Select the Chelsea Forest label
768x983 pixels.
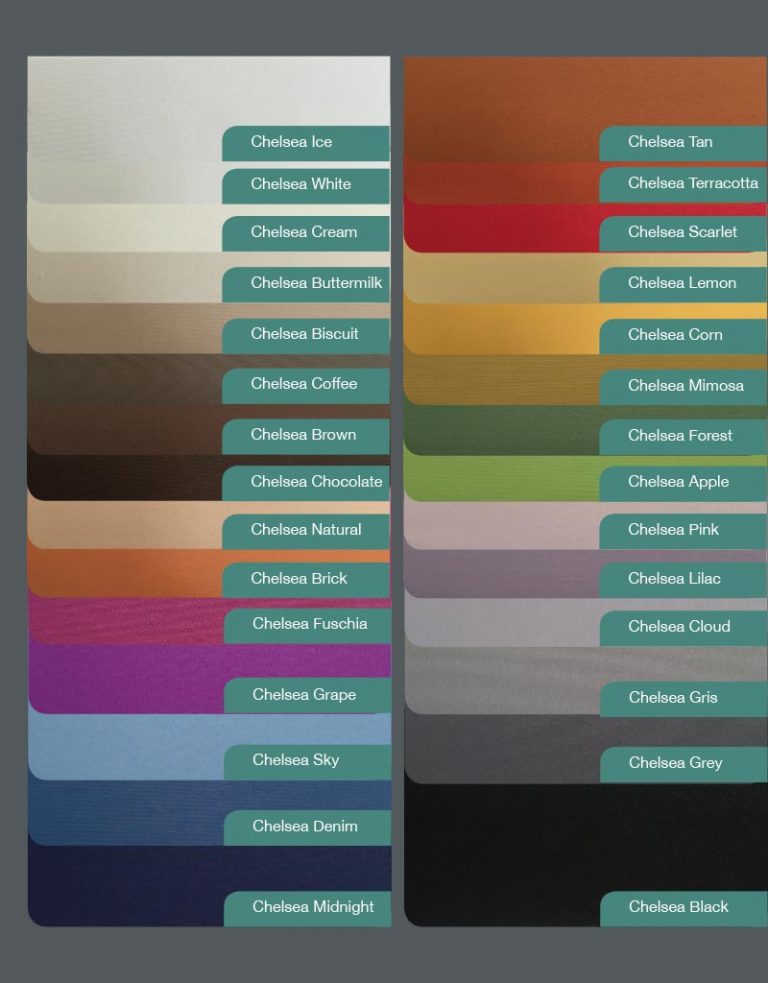tap(683, 437)
